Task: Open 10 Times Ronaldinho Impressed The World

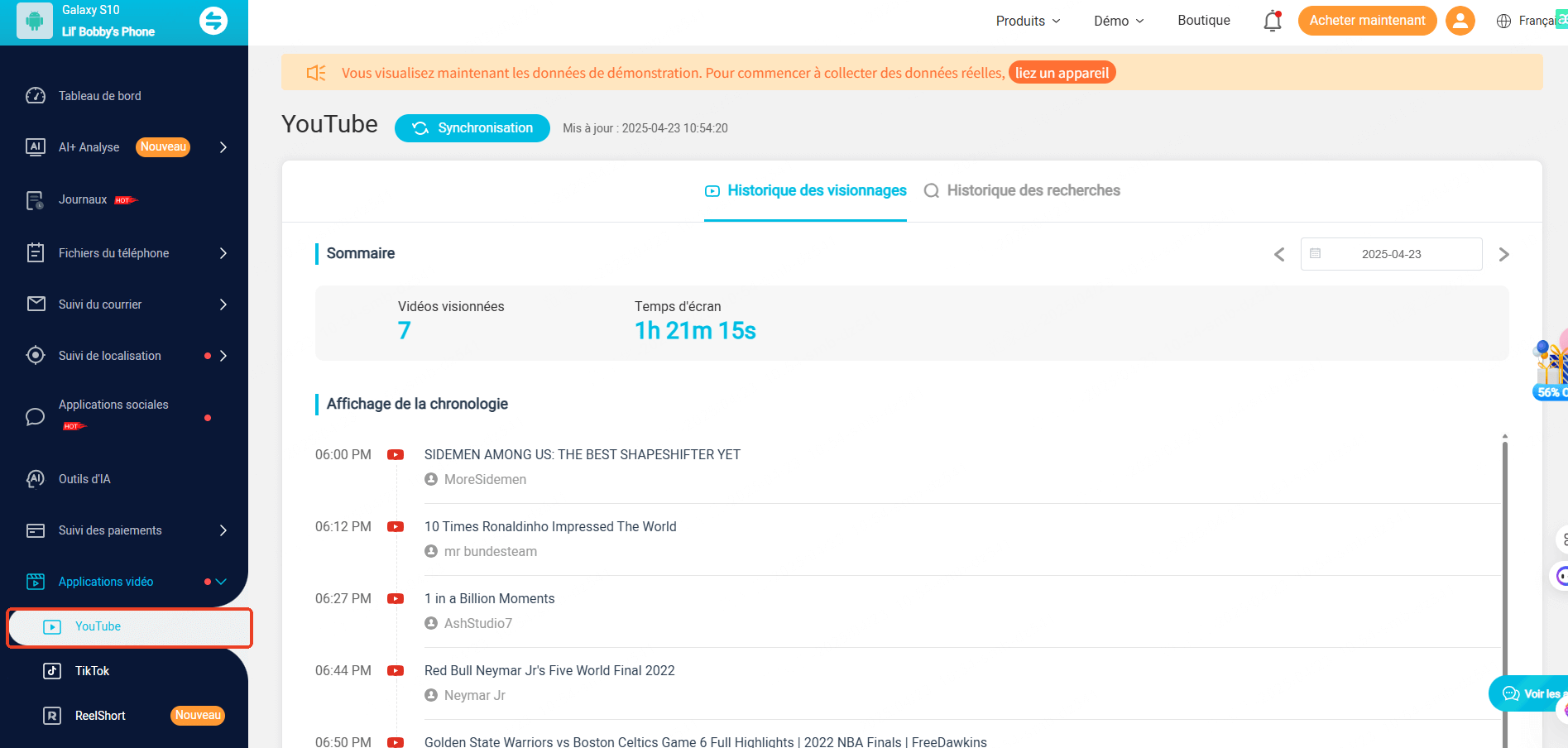Action: (x=550, y=527)
